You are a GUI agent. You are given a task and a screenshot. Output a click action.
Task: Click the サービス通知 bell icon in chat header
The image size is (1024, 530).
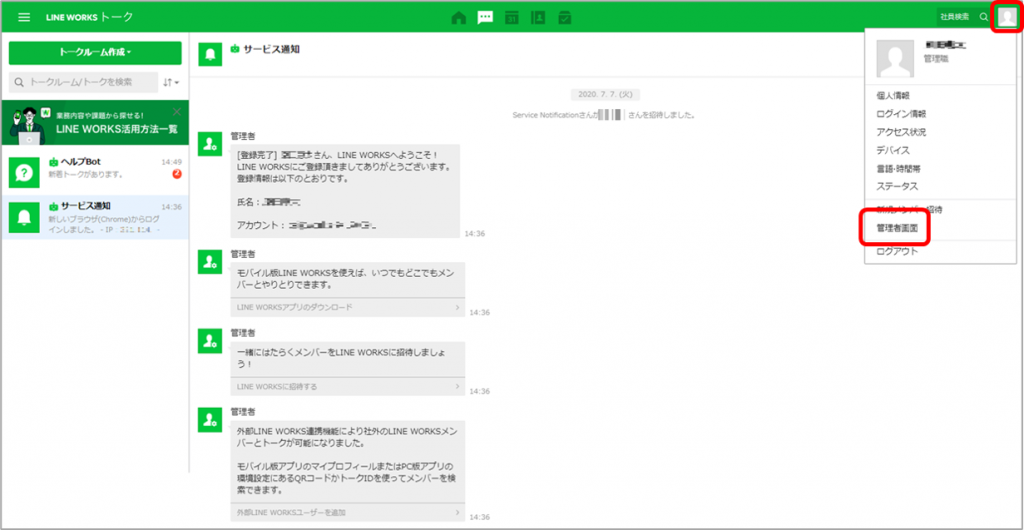[210, 55]
